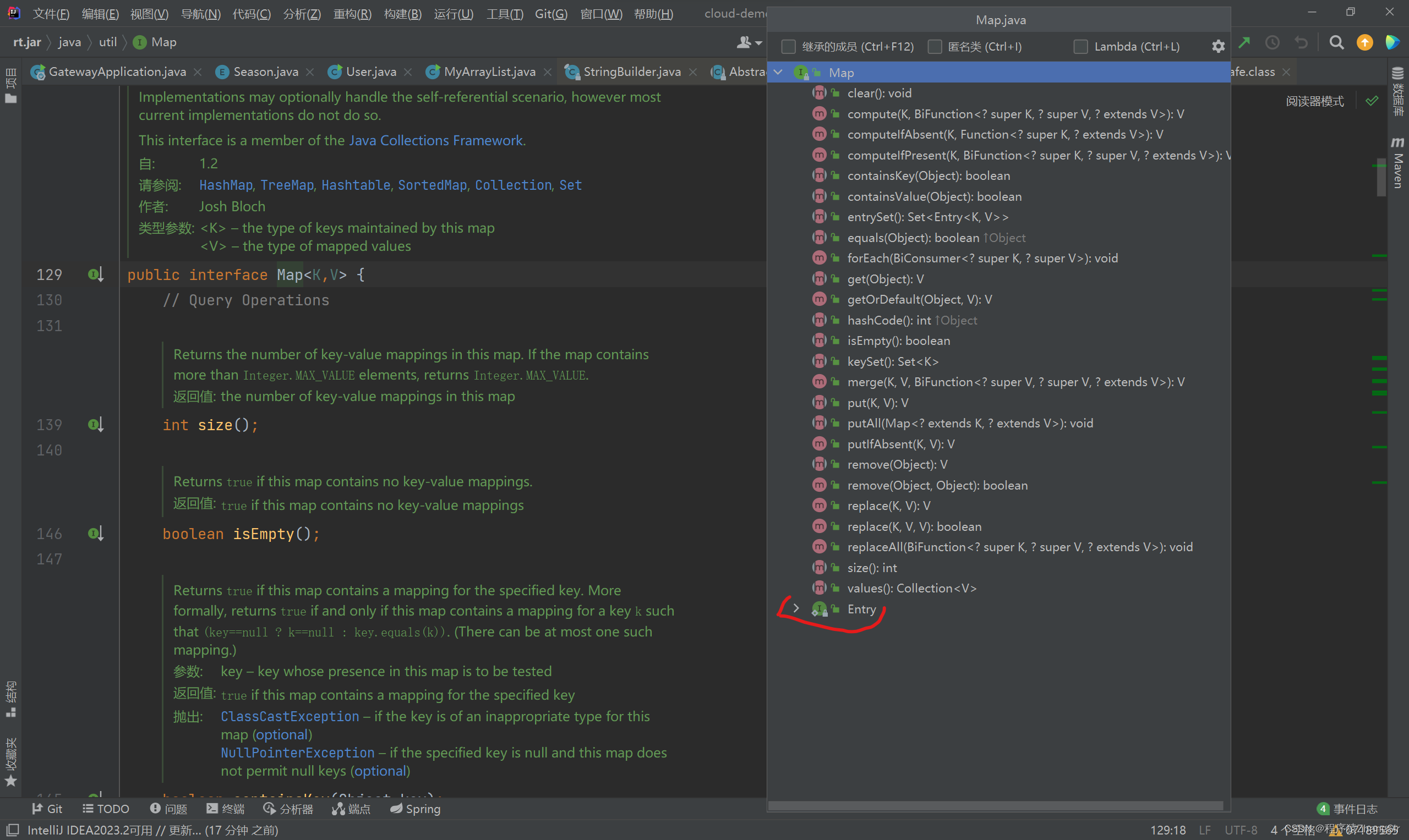1409x840 pixels.
Task: Click the search magnifier icon in toolbar
Action: point(1336,42)
